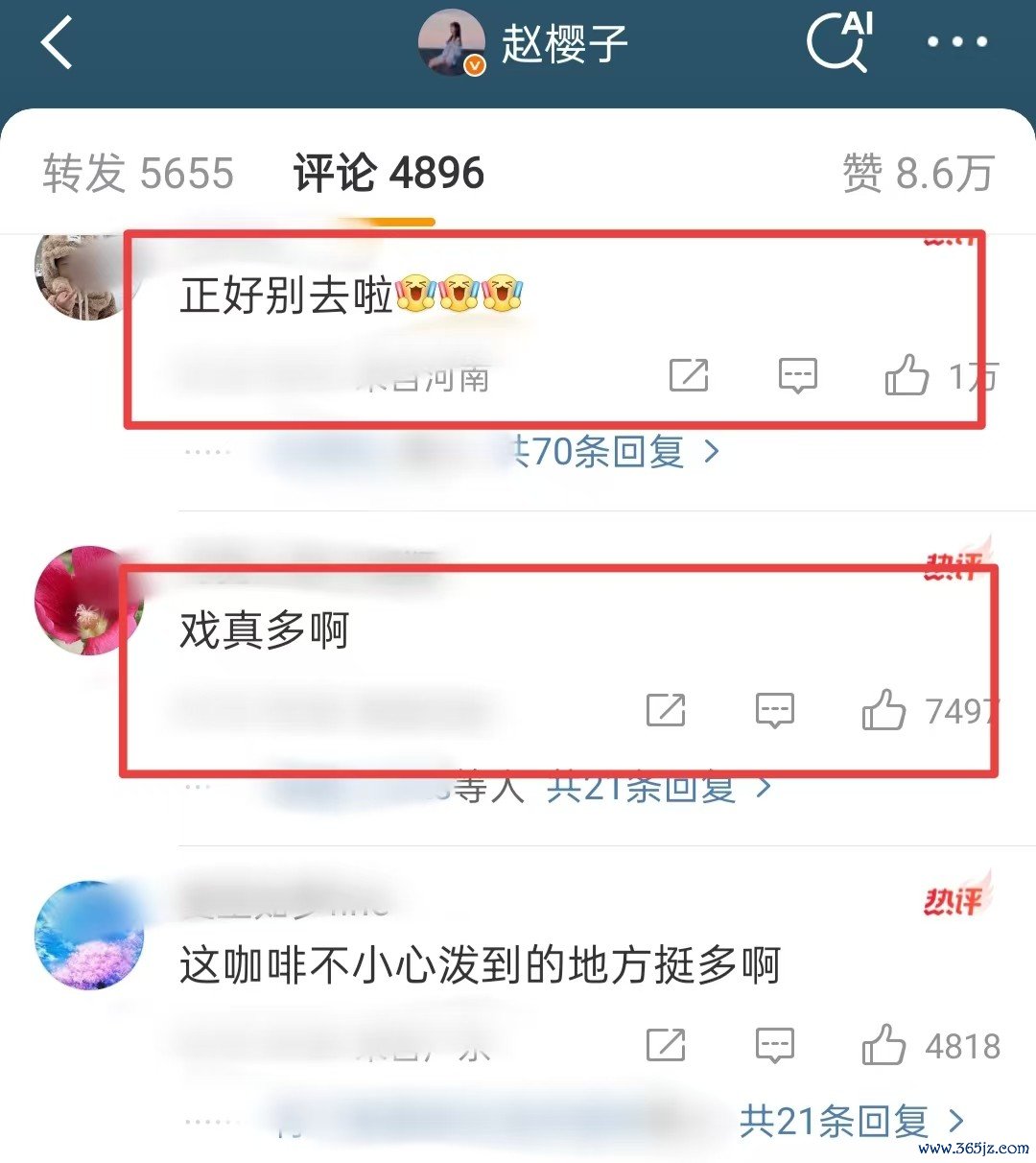Open reply box for coffee spill comment
The width and height of the screenshot is (1036, 1163).
coord(775,1045)
